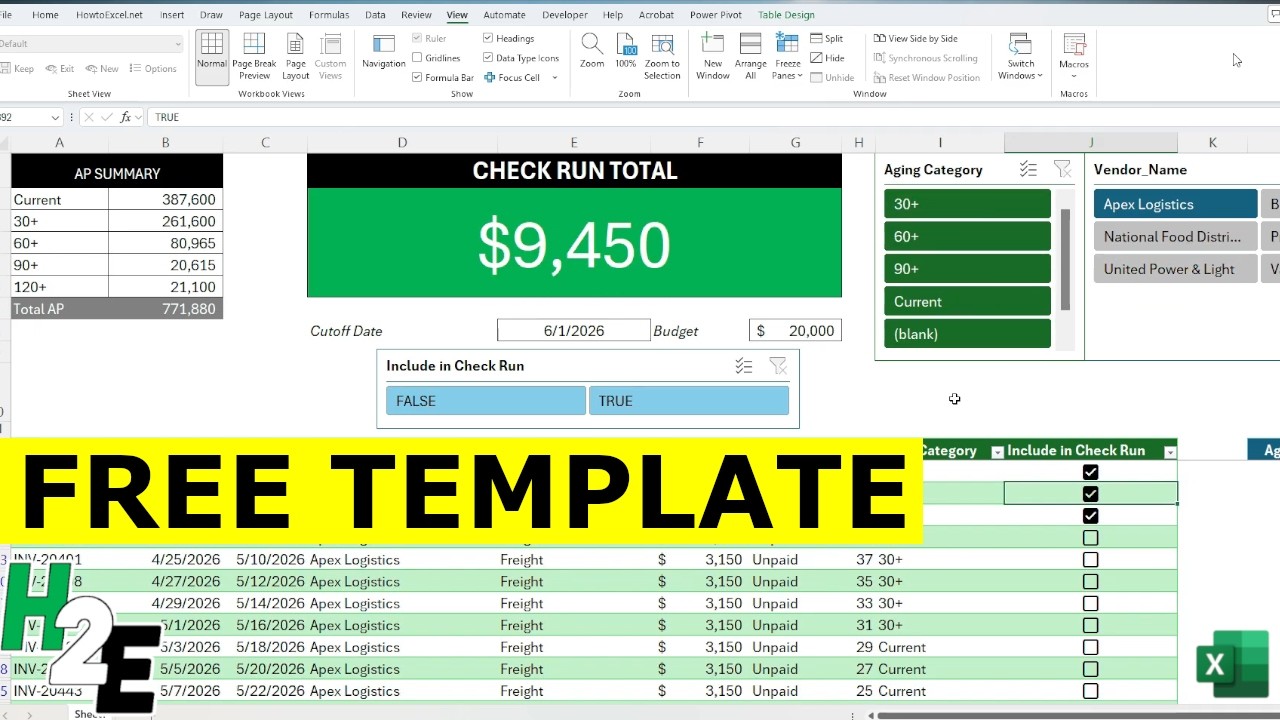Set zoom to 100%
1280x720 pixels.
tap(626, 52)
